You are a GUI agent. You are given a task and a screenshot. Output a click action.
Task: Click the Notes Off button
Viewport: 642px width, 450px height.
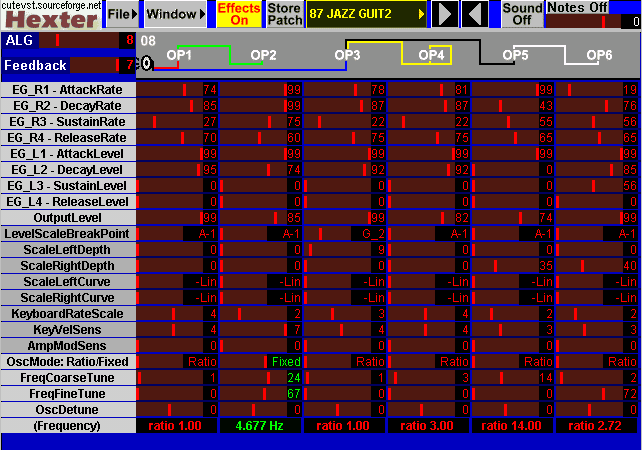tap(577, 7)
